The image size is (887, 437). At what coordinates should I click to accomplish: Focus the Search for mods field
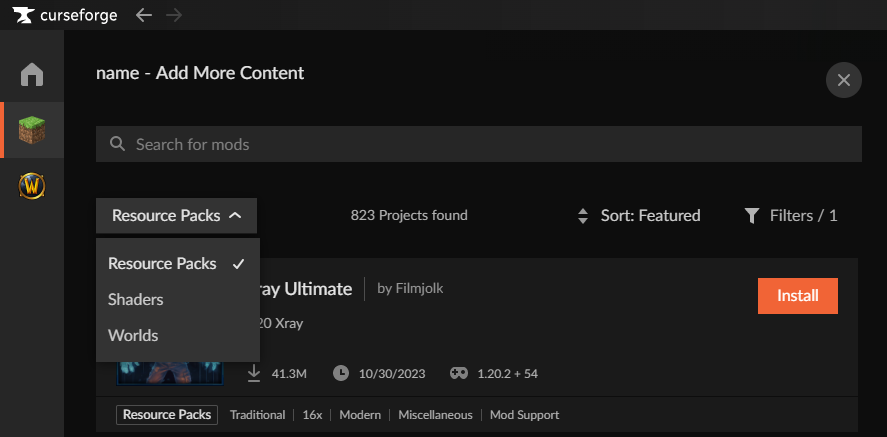point(479,144)
